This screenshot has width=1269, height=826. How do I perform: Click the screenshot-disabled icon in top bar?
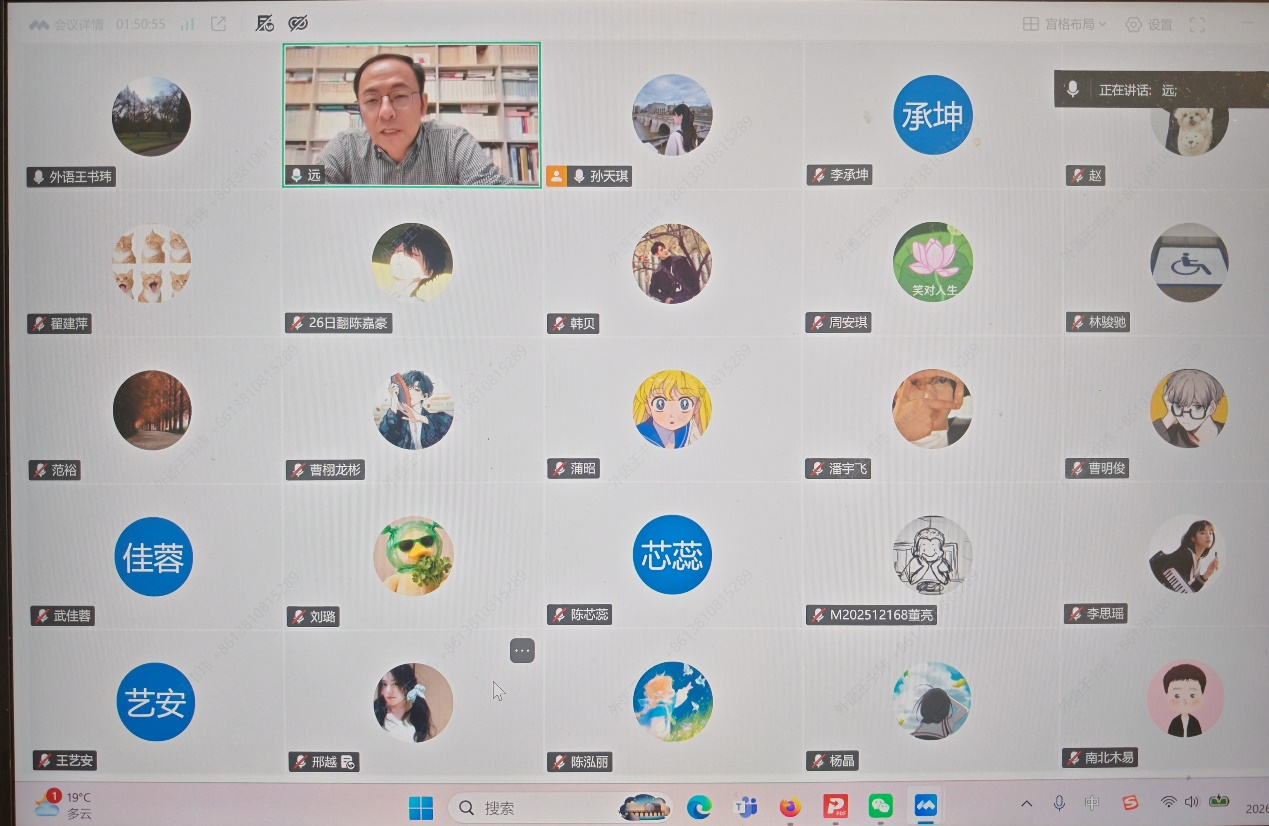(265, 23)
